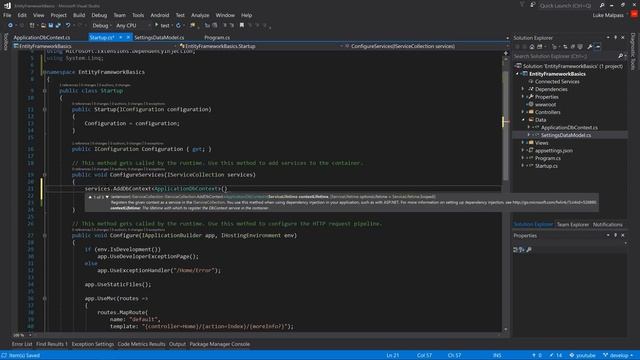This screenshot has height=360, width=640.
Task: Collapse the Startup class outlining toggle
Action: click(x=44, y=91)
